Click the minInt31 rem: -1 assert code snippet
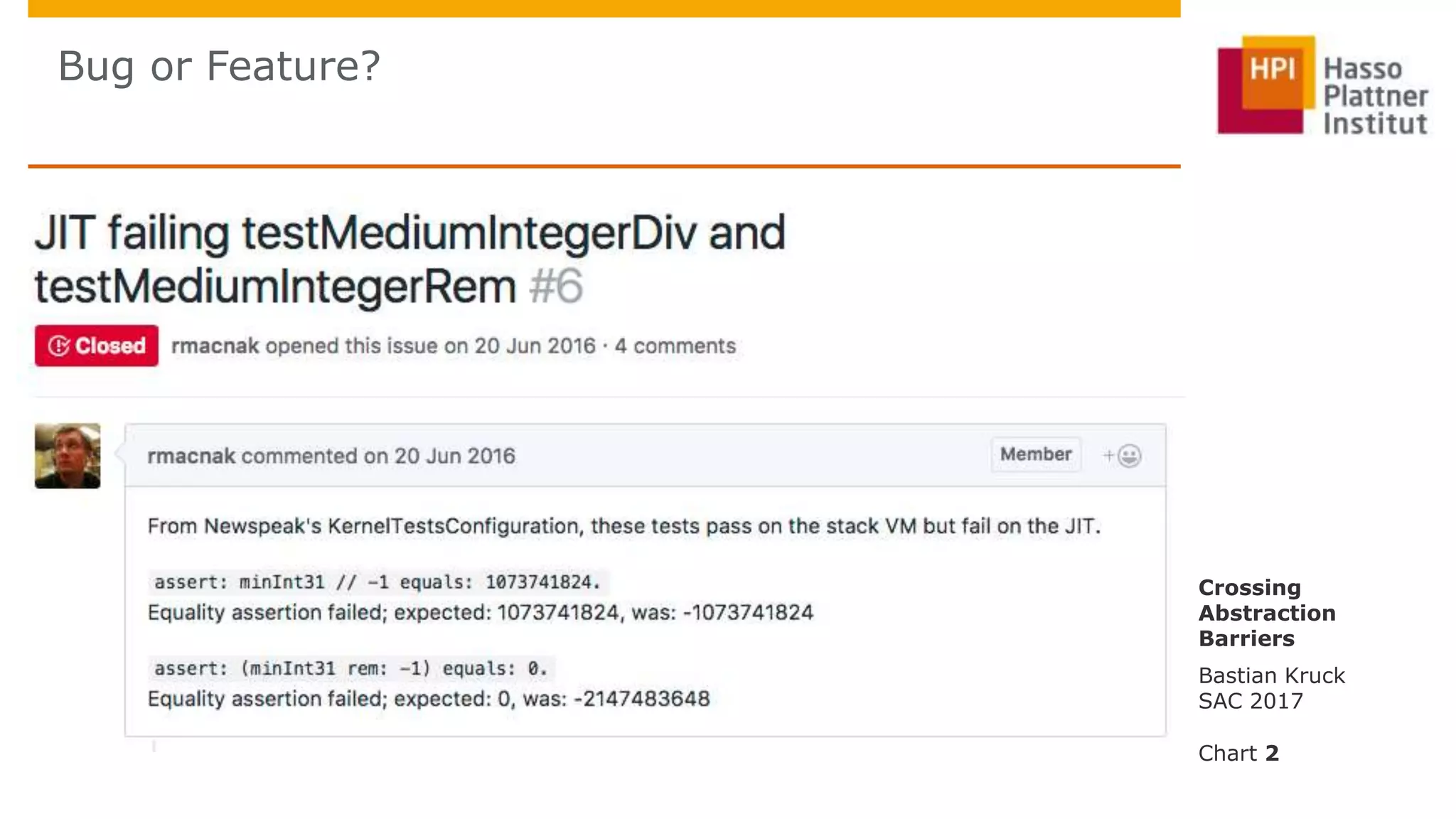Viewport: 1456px width, 819px height. (x=351, y=669)
